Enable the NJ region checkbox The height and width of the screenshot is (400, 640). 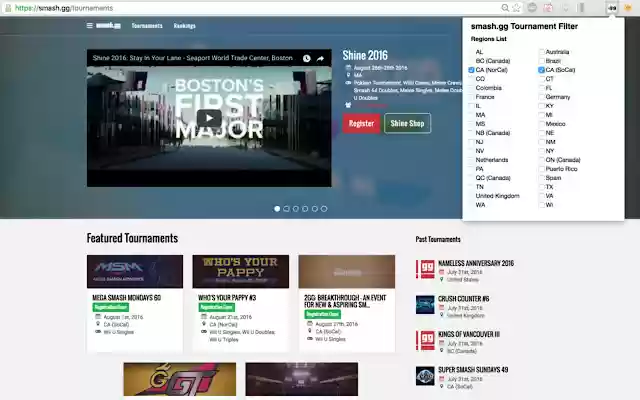(471, 142)
